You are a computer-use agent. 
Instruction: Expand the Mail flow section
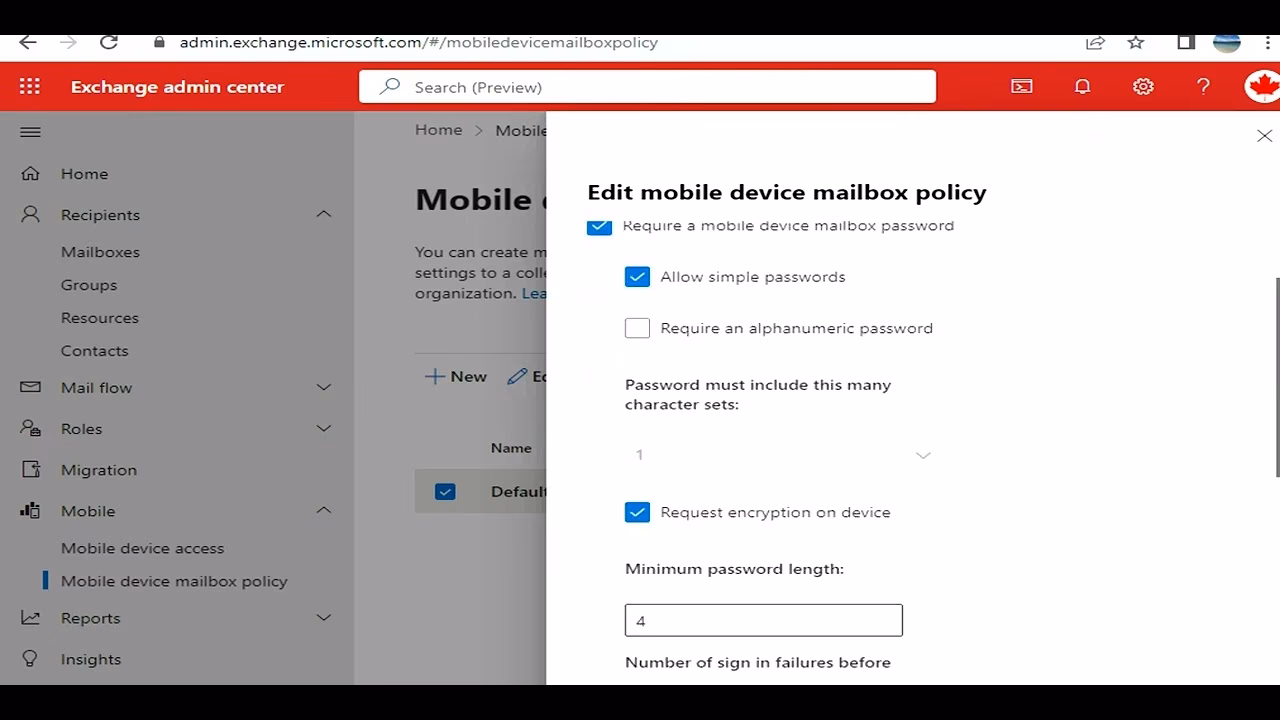pos(323,387)
